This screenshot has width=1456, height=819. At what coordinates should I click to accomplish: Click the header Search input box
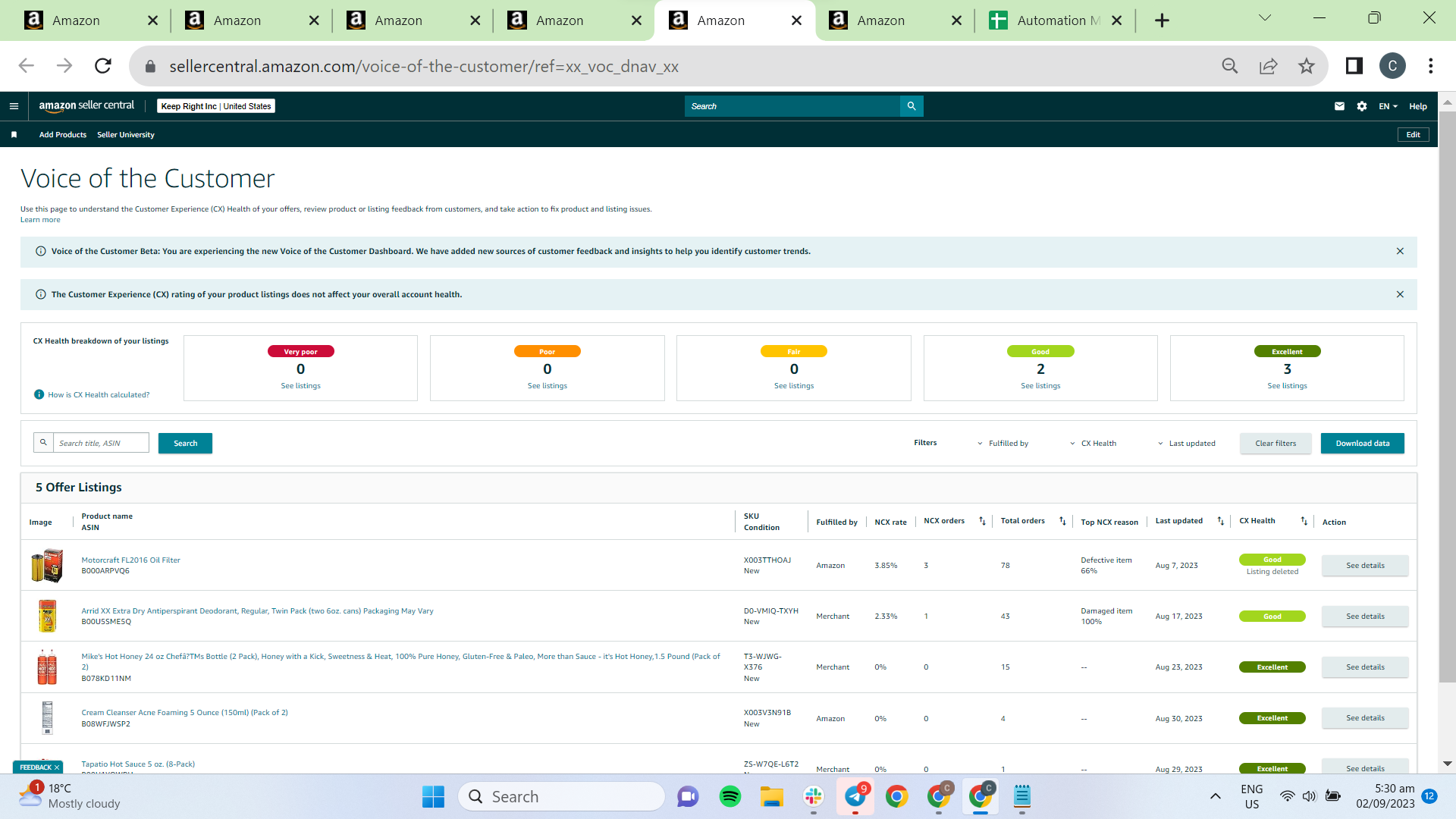tap(792, 106)
